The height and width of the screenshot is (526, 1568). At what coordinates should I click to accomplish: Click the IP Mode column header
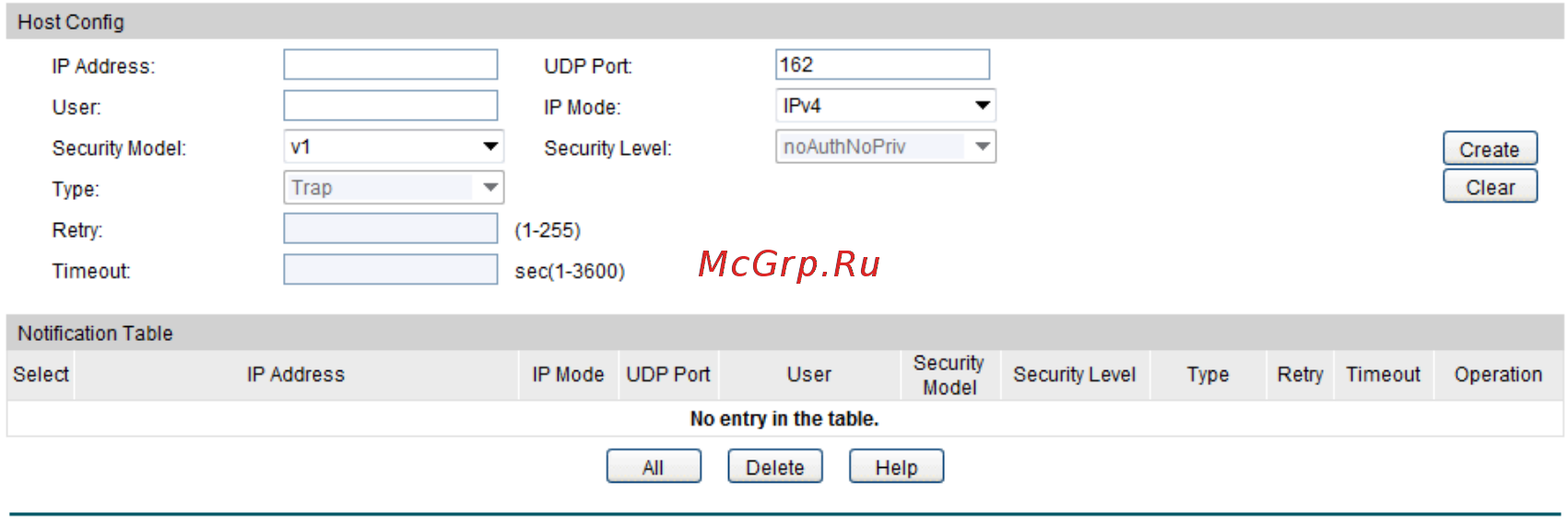pyautogui.click(x=568, y=375)
